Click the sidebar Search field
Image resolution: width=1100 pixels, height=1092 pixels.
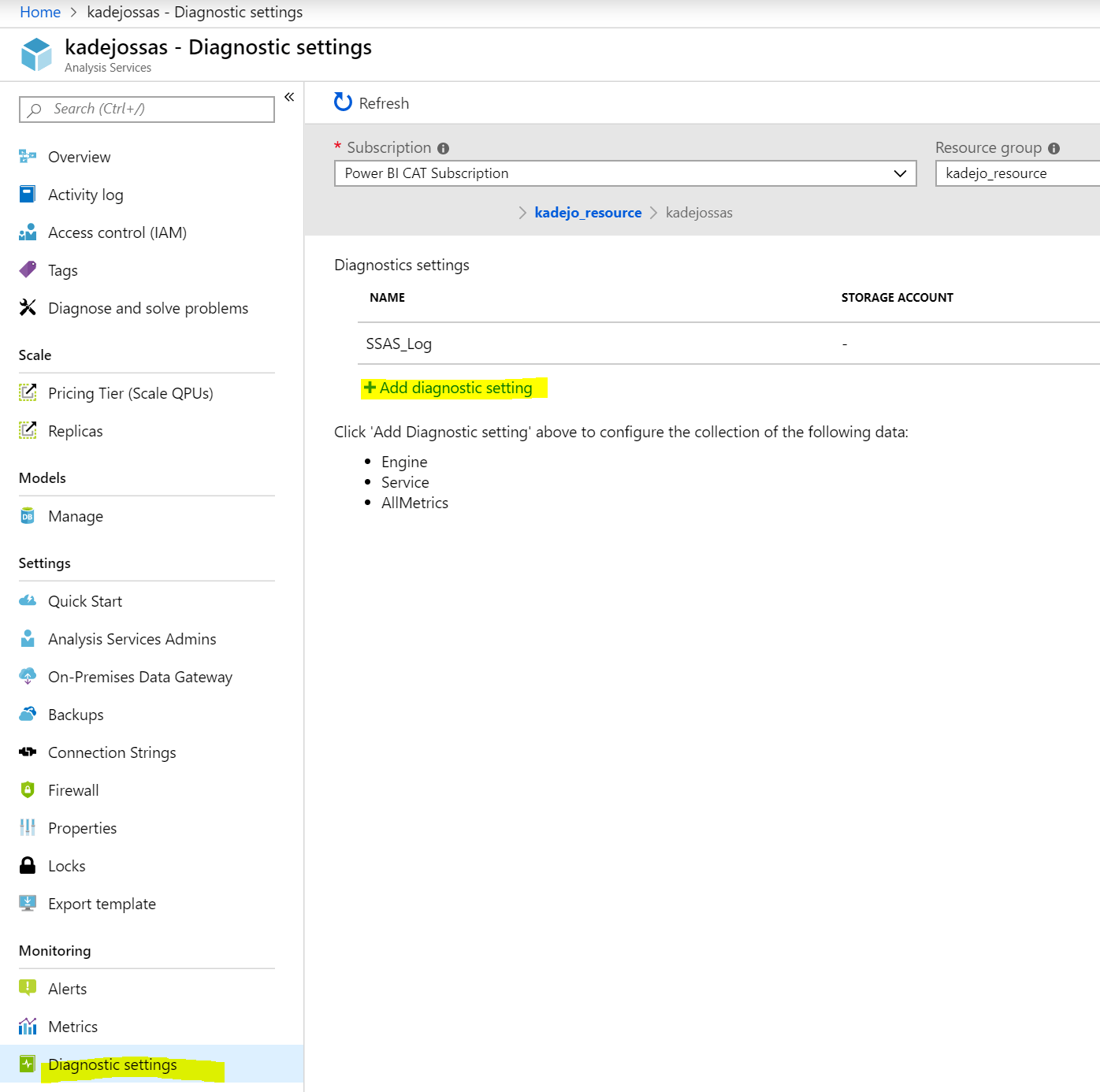[x=147, y=110]
